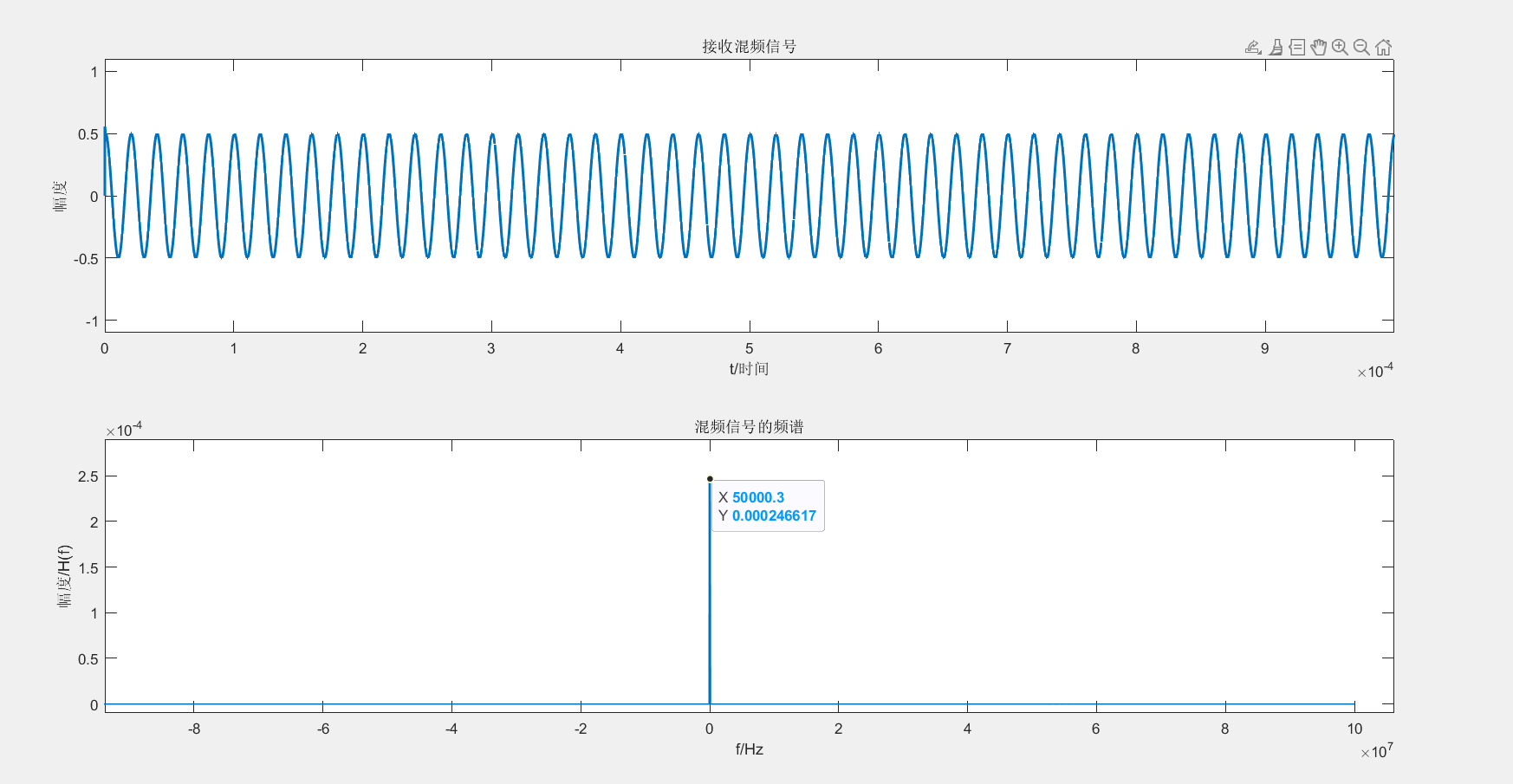This screenshot has width=1513, height=784.
Task: Toggle data tips mode on the figure
Action: [1296, 46]
